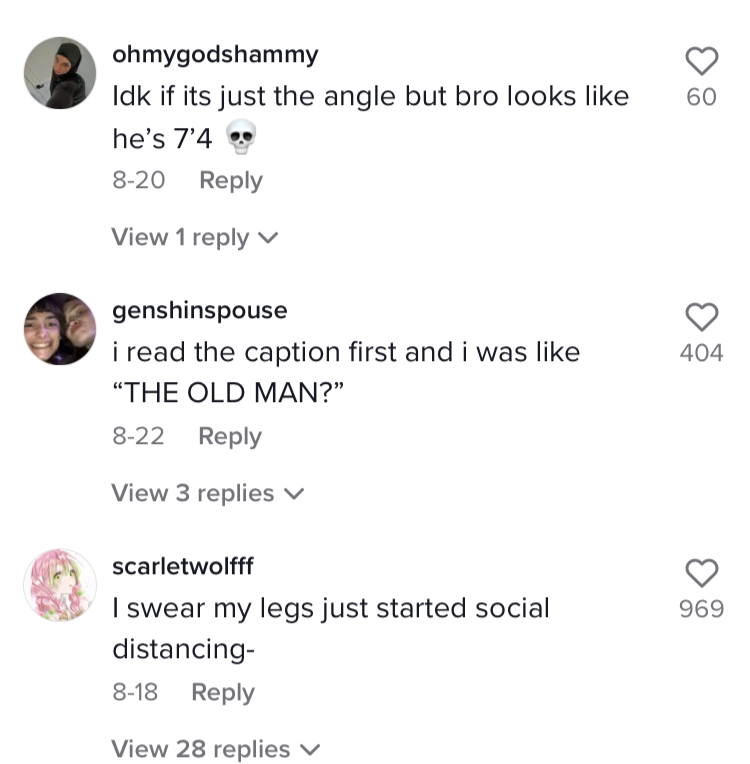
Task: Tap the heart on genshinspouse's comment
Action: pos(702,317)
